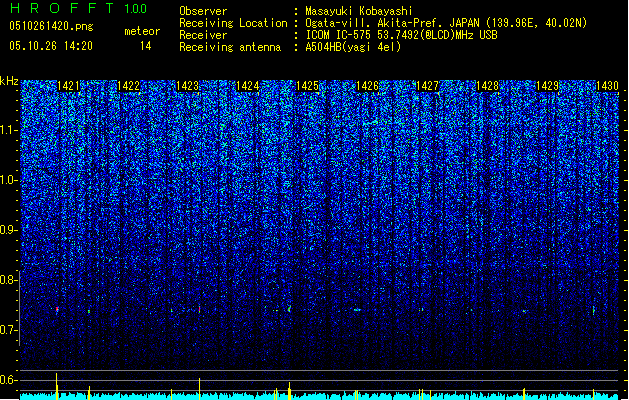Click the Receiving antenna label

click(x=230, y=47)
